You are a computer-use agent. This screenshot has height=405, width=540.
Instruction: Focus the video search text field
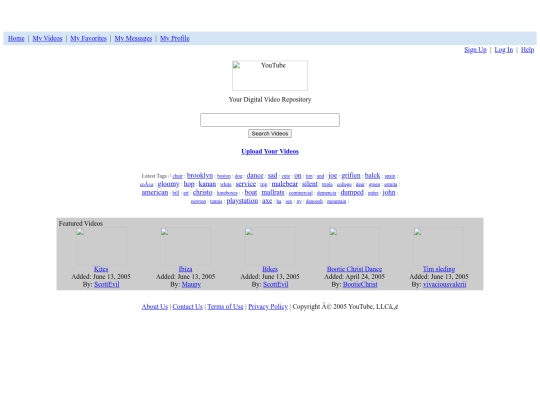click(x=270, y=120)
